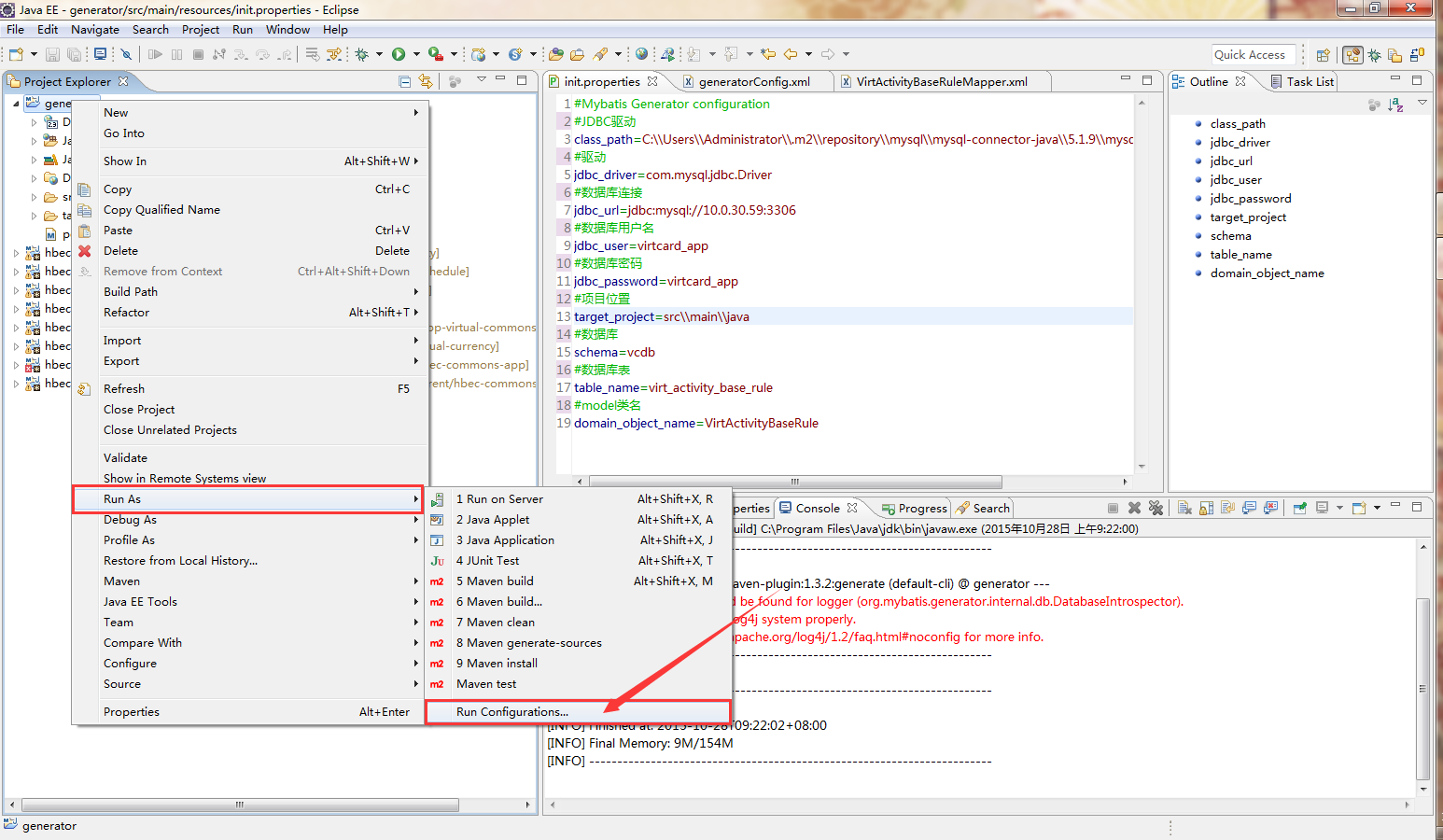Open the Run button dropdown arrow

click(416, 54)
